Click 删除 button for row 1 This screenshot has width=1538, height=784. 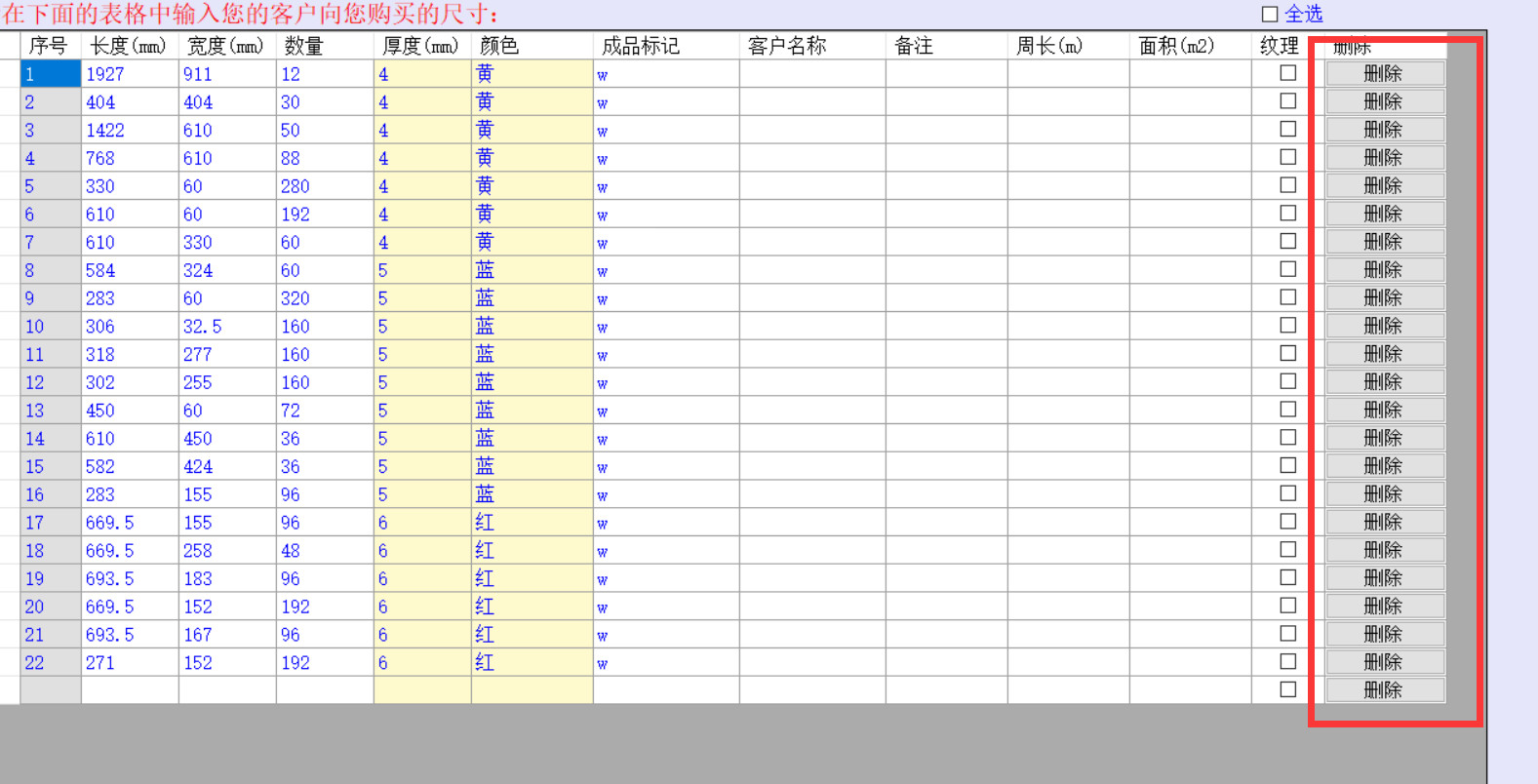(x=1385, y=73)
